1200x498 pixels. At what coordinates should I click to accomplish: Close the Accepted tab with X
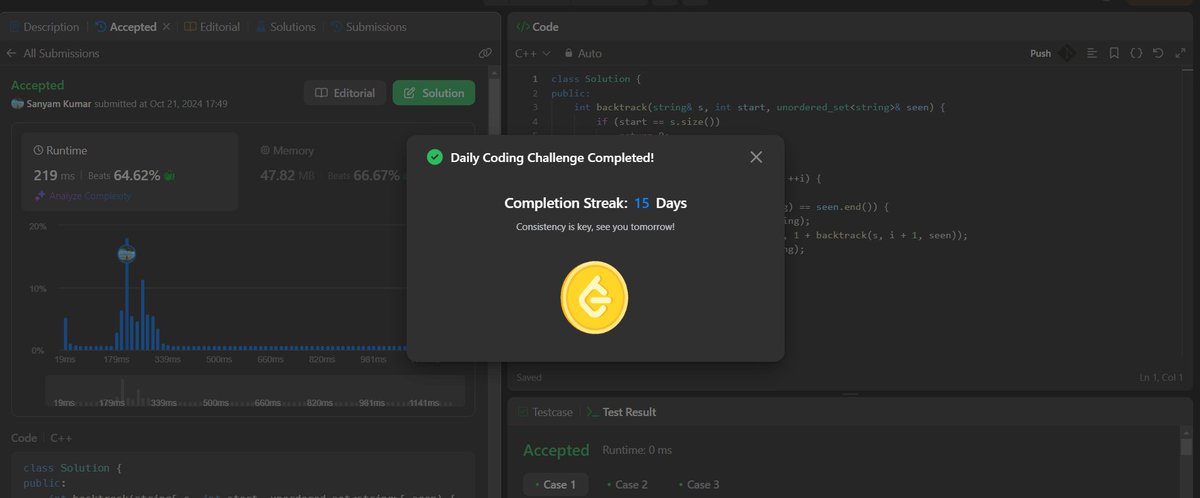[x=166, y=27]
